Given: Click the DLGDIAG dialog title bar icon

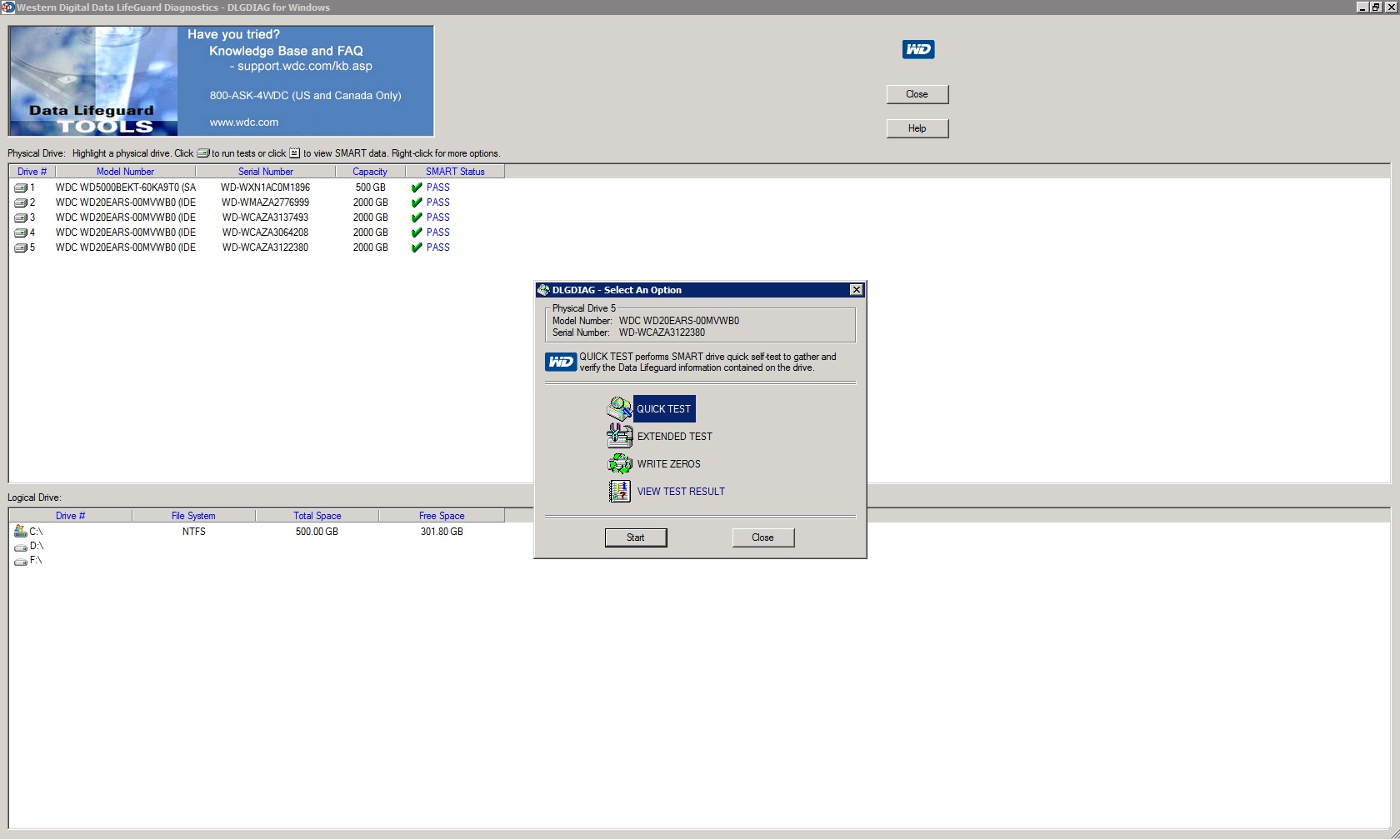Looking at the screenshot, I should click(543, 290).
